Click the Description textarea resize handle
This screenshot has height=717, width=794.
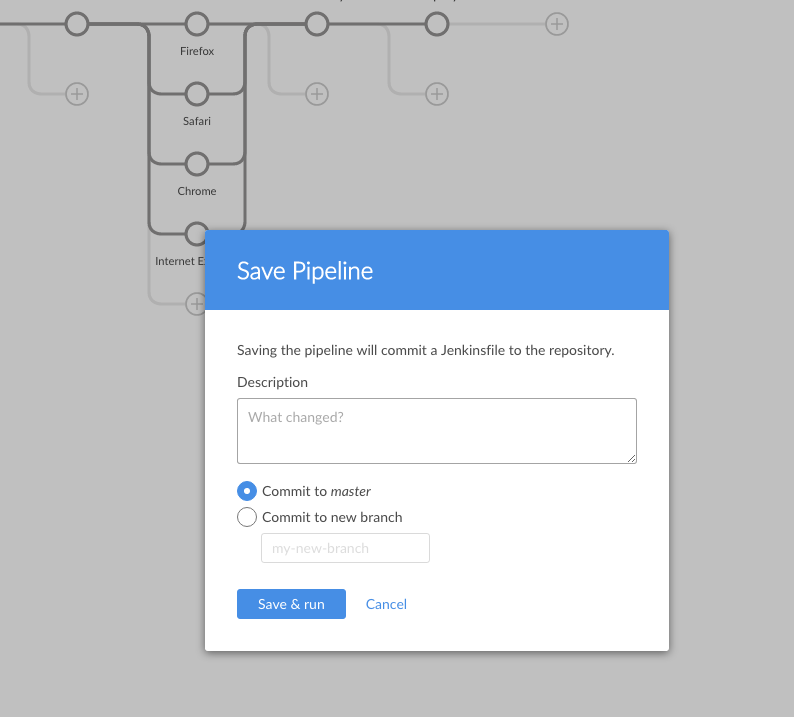tap(631, 458)
